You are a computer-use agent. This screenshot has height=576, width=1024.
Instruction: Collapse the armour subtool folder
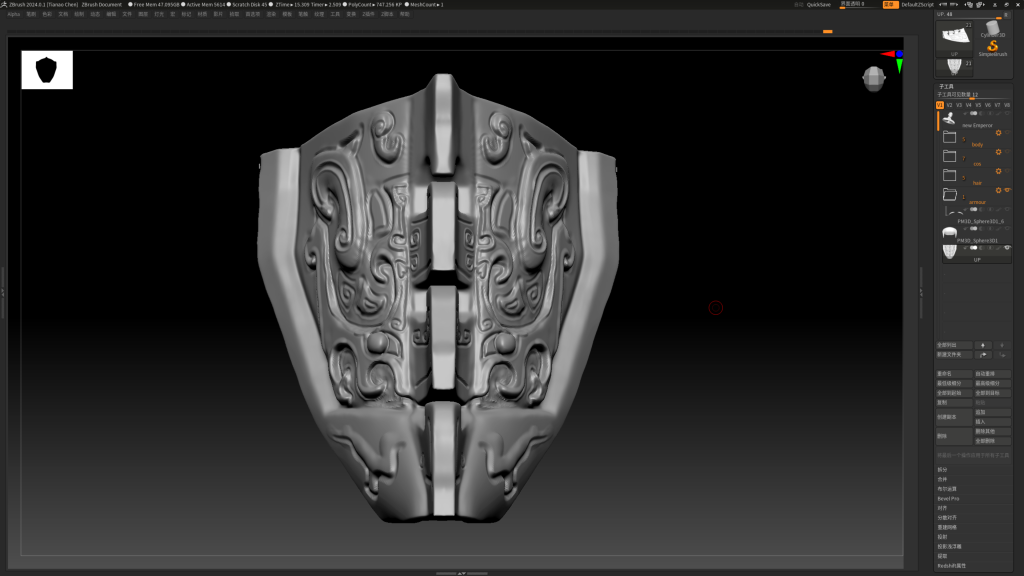(950, 194)
